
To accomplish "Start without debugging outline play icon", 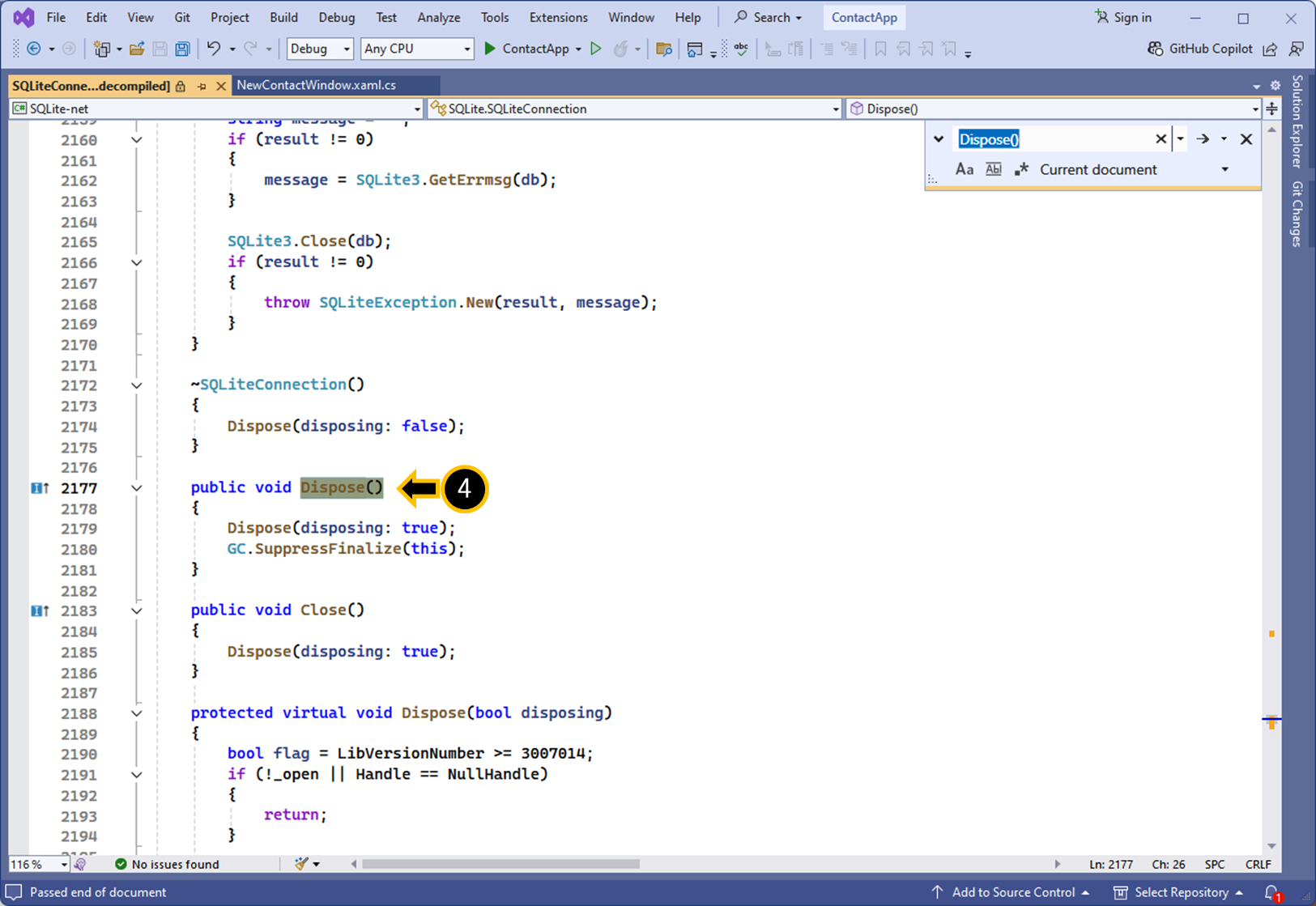I will pos(596,49).
